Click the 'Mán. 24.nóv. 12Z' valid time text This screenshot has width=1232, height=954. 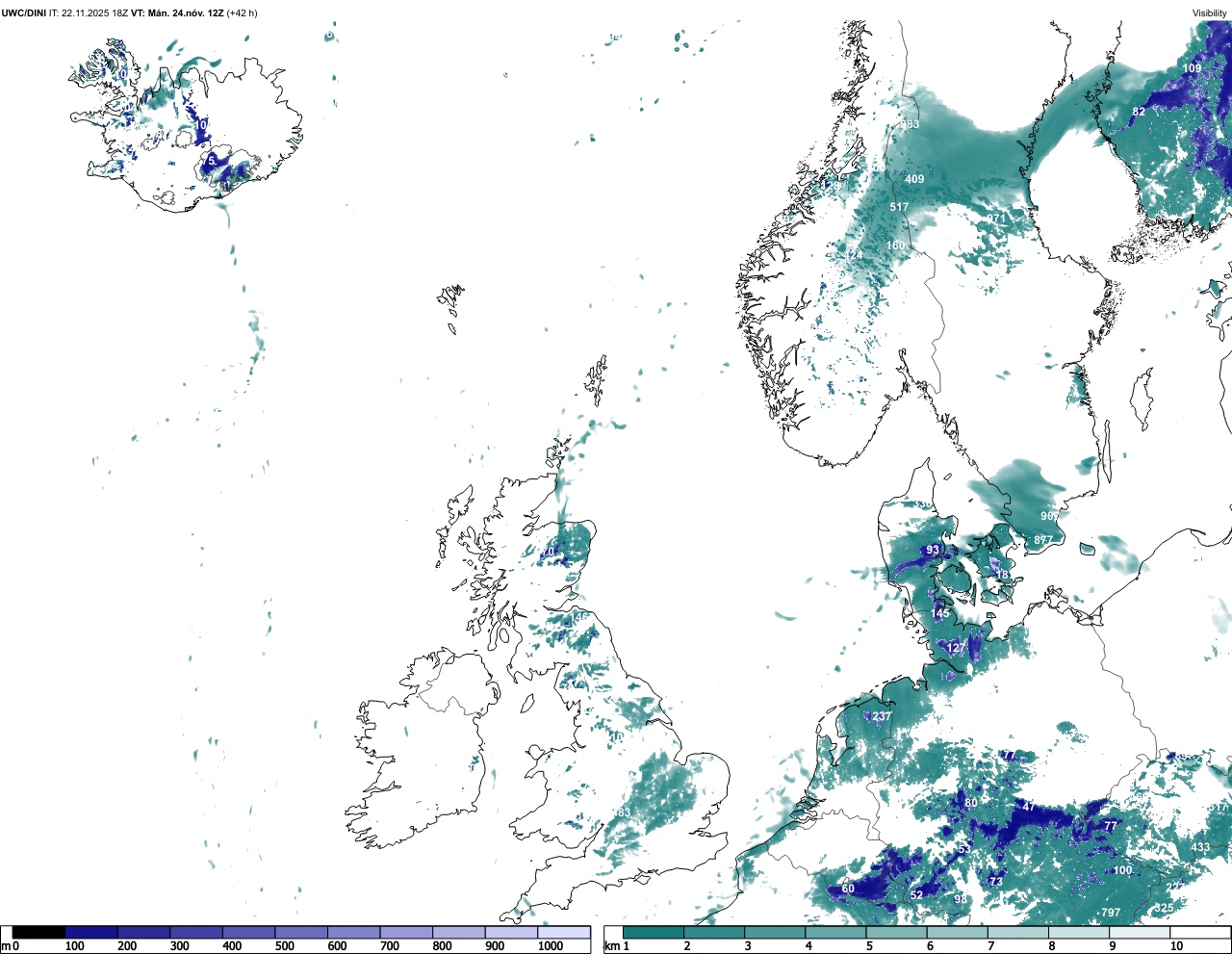[185, 13]
